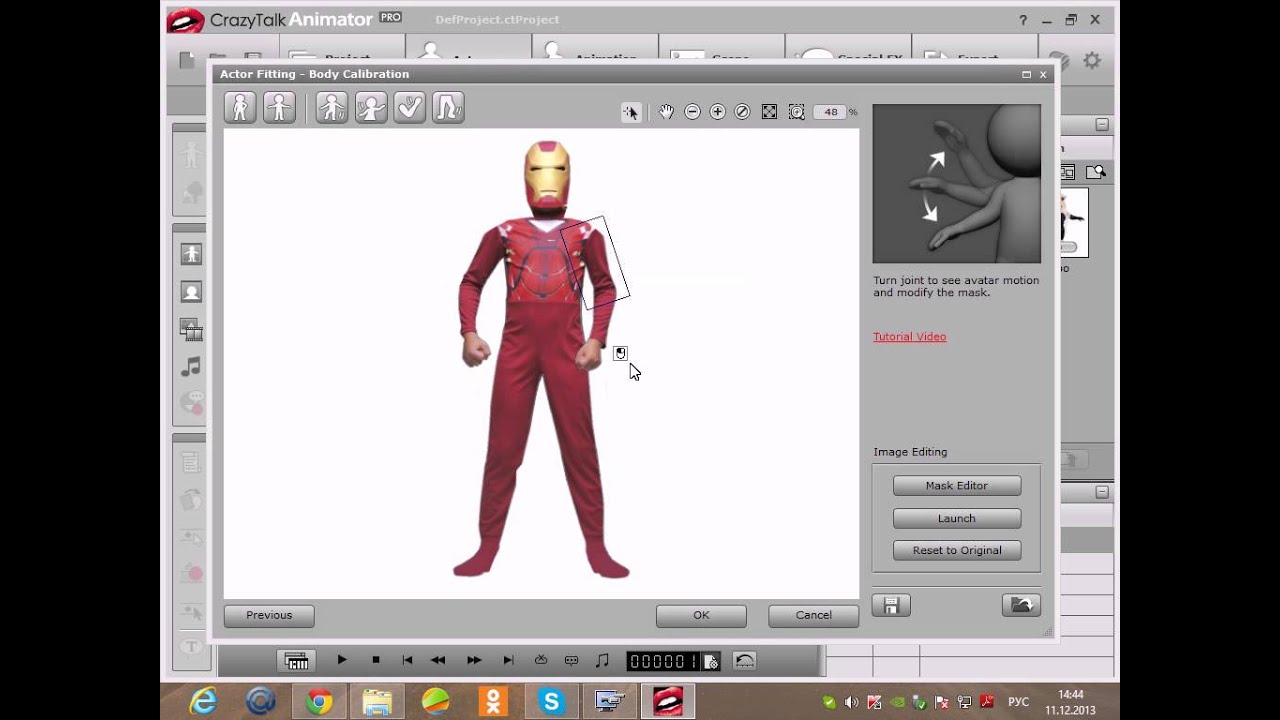
Task: Open Odnoklassniki orange icon in taskbar
Action: click(x=493, y=701)
